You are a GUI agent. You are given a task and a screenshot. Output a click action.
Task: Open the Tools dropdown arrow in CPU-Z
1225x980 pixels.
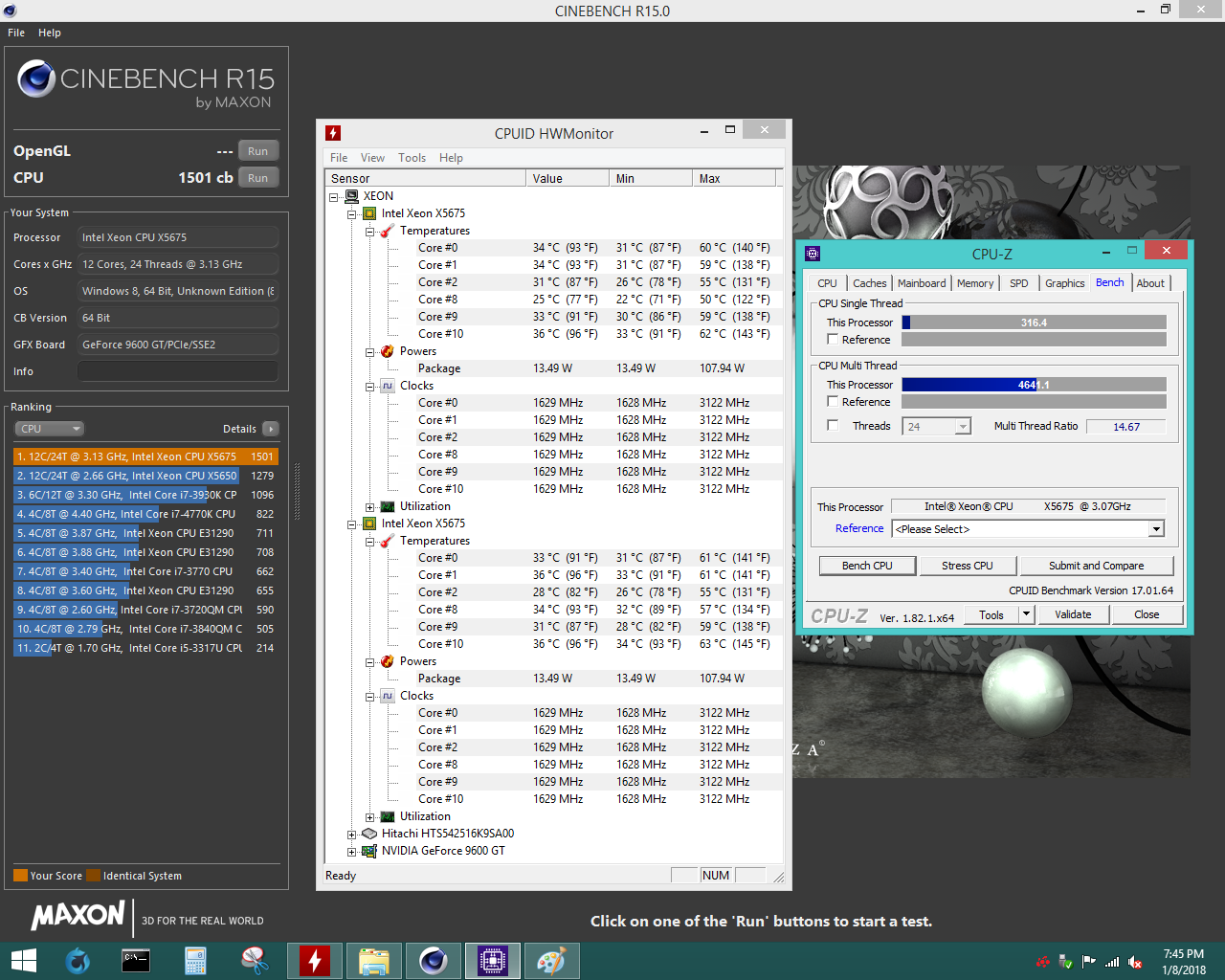[x=1026, y=614]
